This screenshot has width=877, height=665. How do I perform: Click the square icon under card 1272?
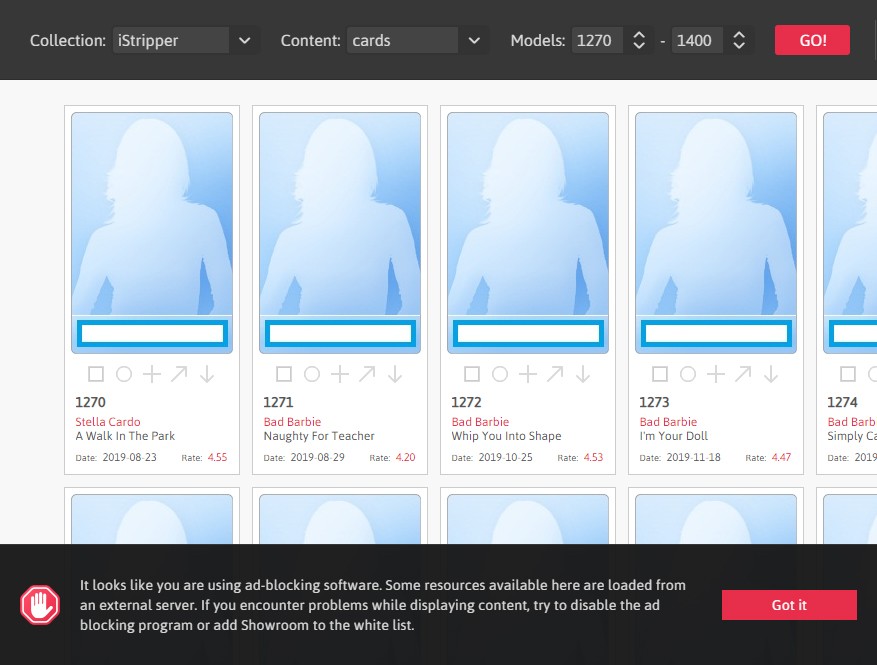pyautogui.click(x=471, y=374)
